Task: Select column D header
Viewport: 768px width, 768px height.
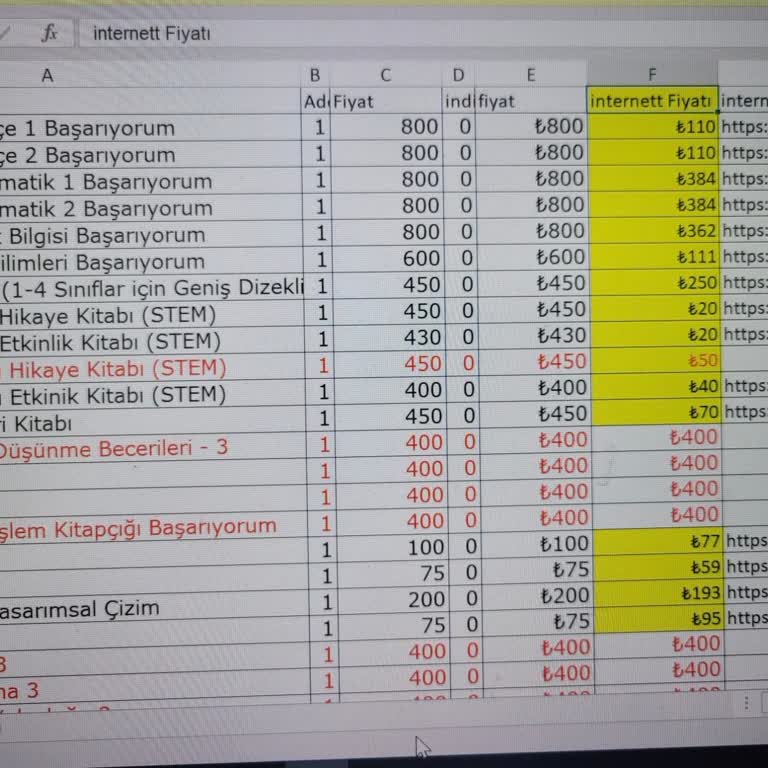Action: 458,75
